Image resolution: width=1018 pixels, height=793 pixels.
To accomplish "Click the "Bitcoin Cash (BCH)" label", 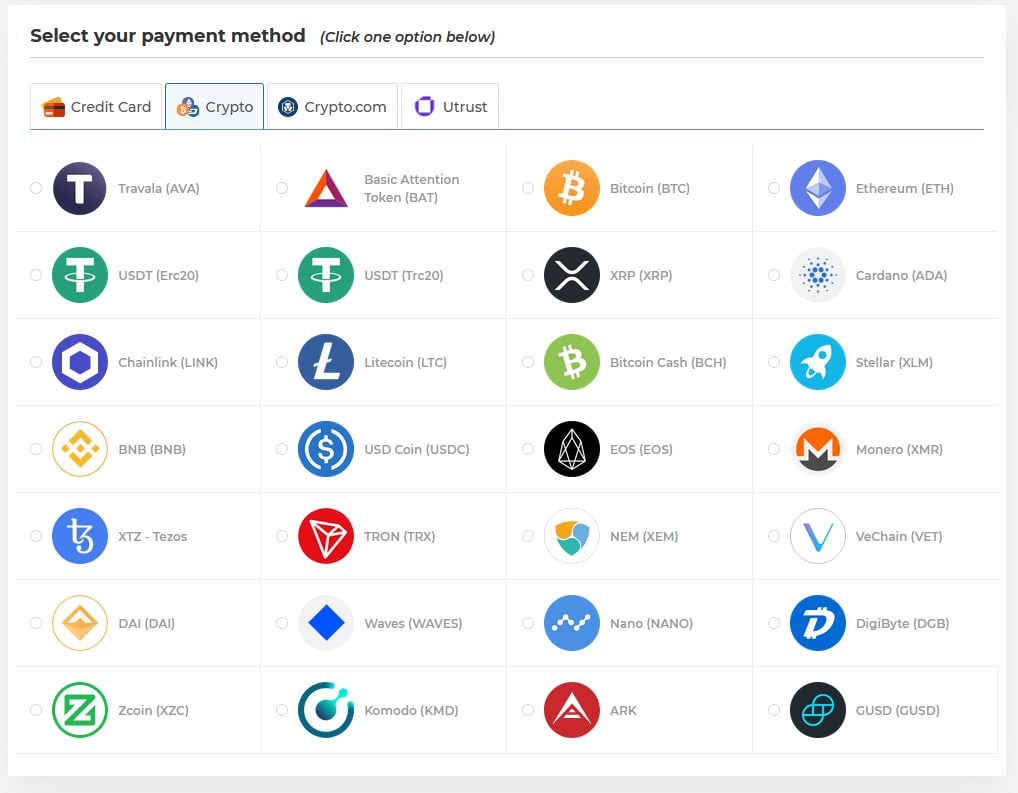I will (x=668, y=362).
